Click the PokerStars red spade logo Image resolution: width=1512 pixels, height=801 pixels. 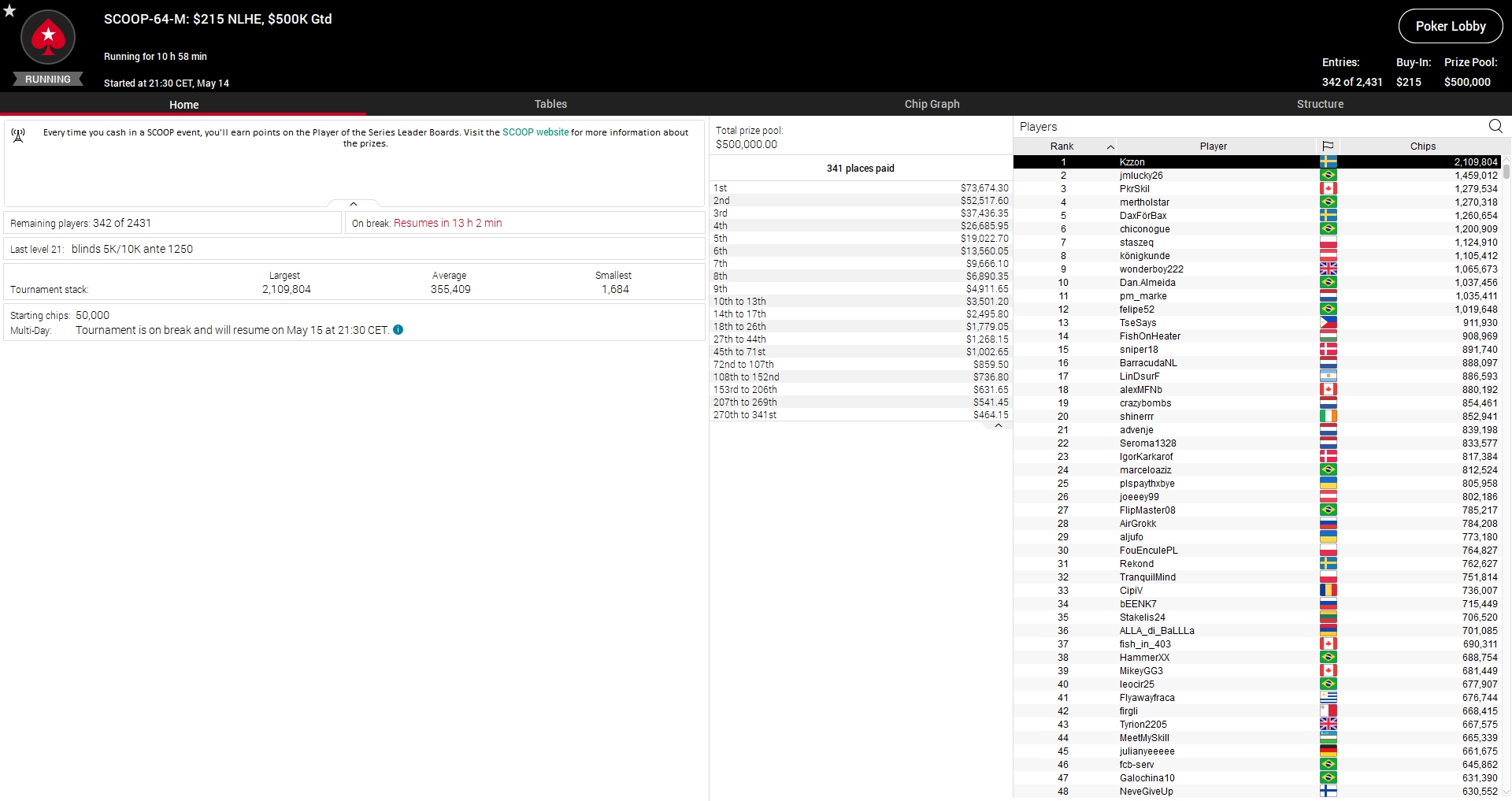pyautogui.click(x=48, y=37)
